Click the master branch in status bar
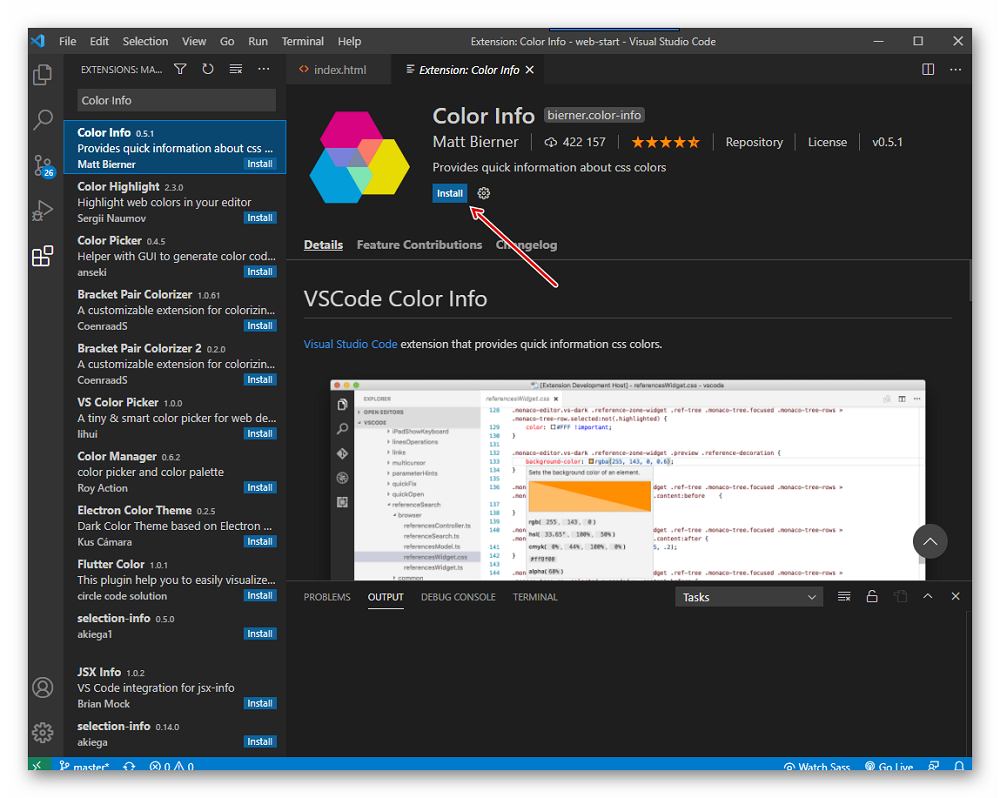The image size is (1000, 798). click(84, 765)
